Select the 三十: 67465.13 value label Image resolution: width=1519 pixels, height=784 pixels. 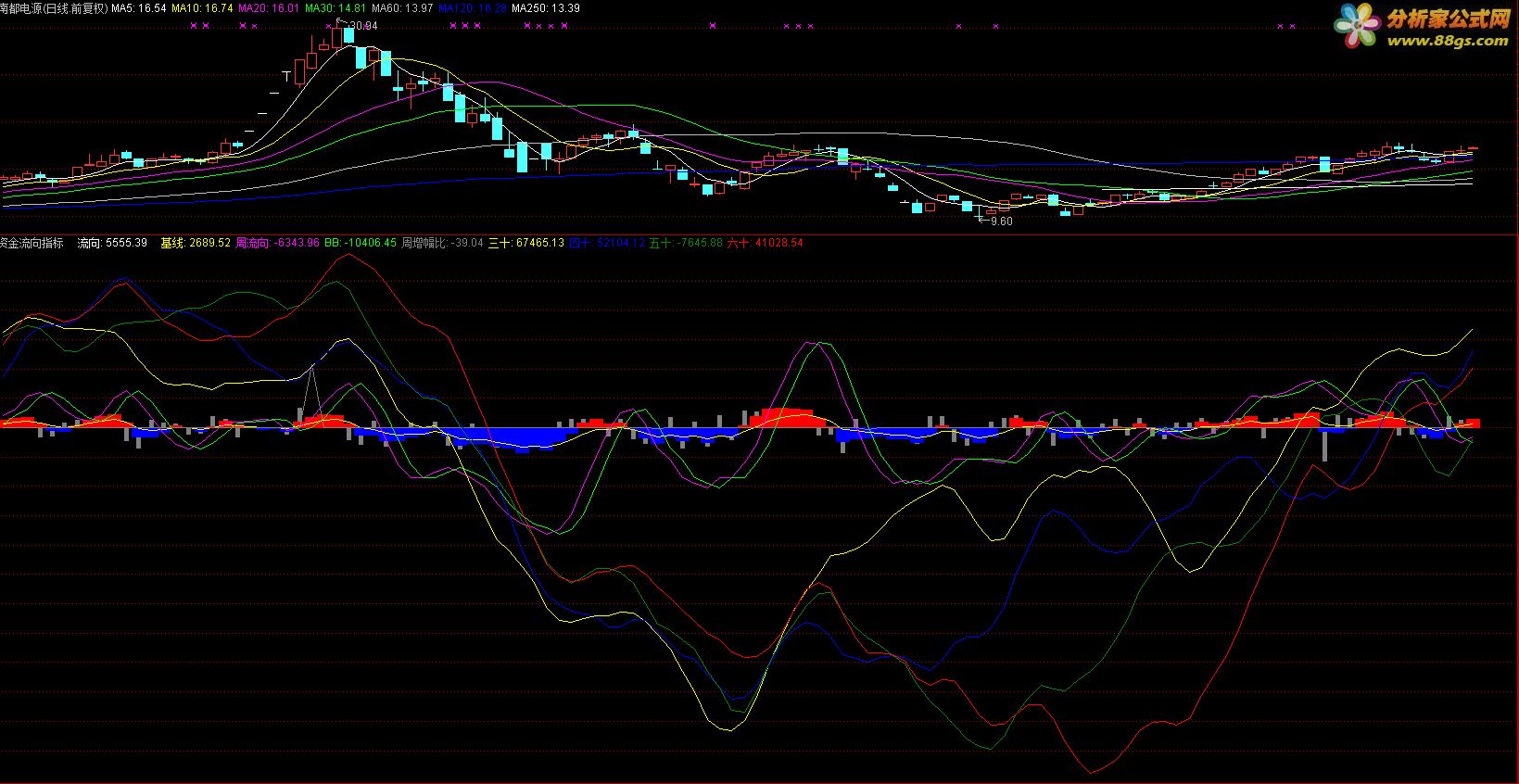pos(526,243)
